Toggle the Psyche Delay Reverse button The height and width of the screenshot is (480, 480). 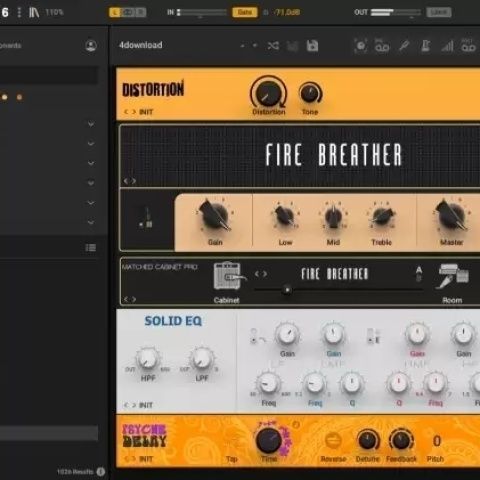pyautogui.click(x=333, y=441)
